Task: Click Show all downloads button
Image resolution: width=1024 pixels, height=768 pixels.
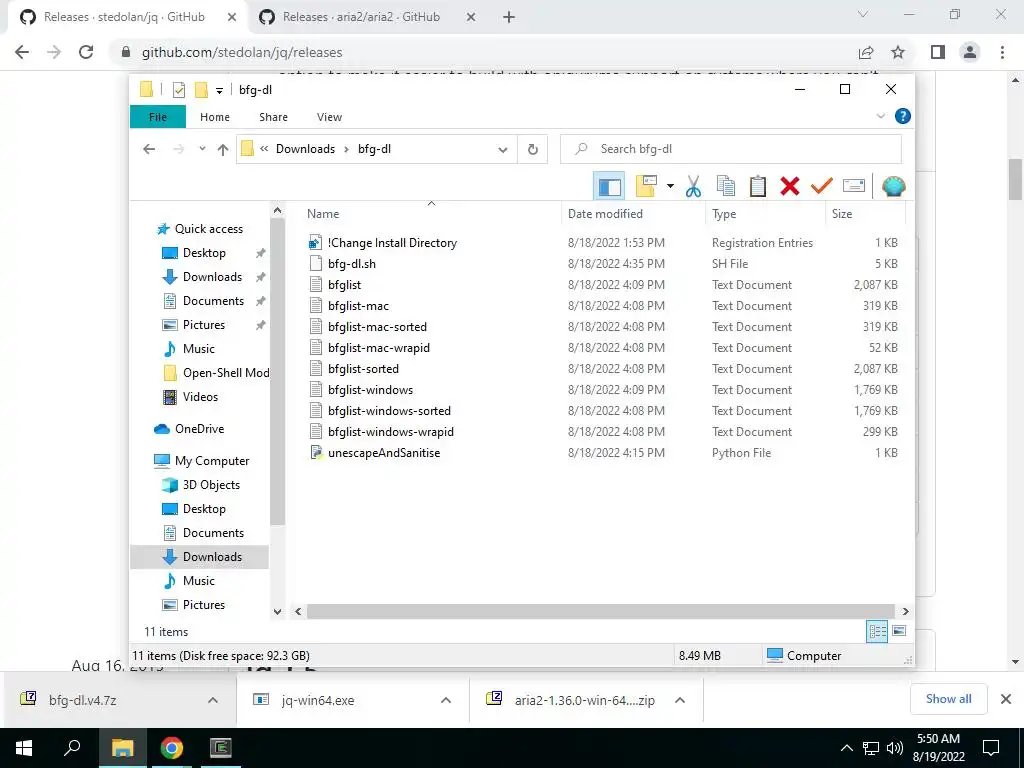Action: pyautogui.click(x=948, y=699)
